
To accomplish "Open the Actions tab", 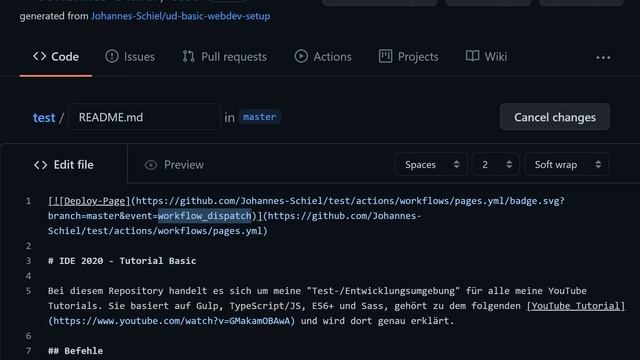I will 323,56.
